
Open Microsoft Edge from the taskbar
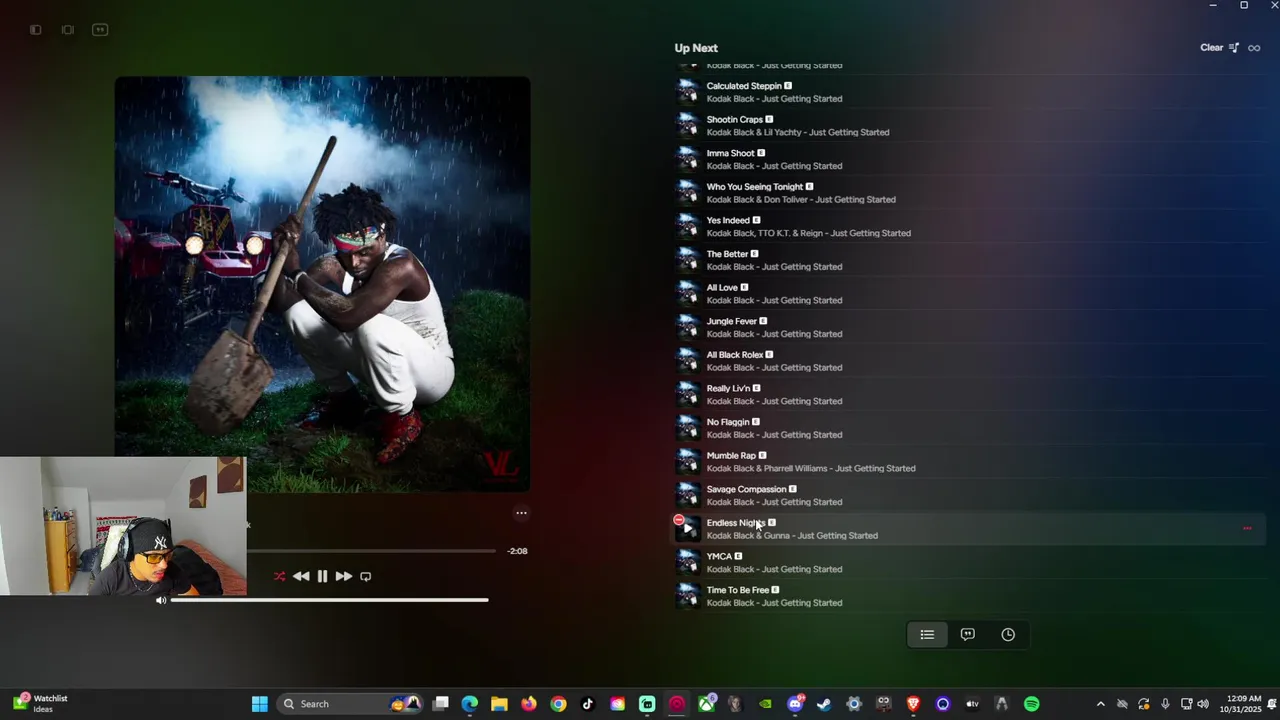[x=470, y=704]
